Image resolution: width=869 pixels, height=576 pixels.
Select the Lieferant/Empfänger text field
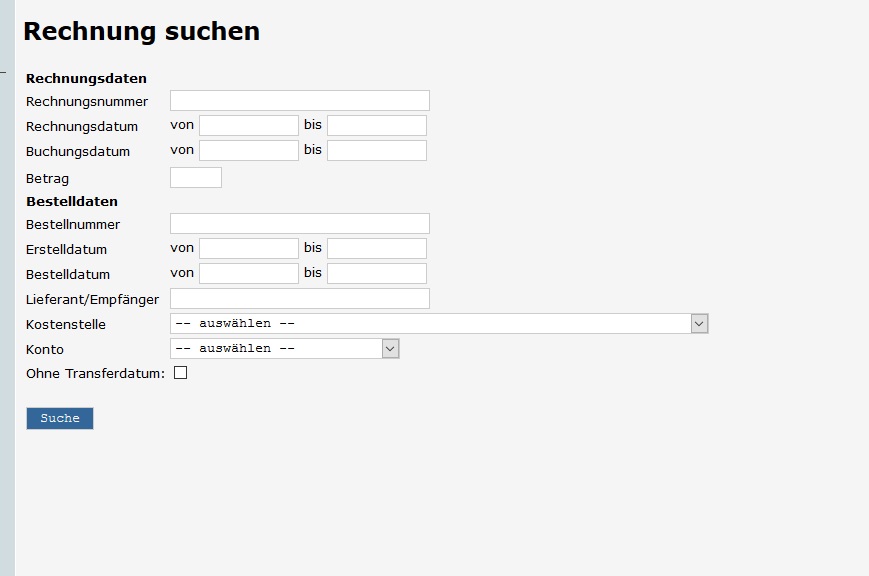pos(299,299)
